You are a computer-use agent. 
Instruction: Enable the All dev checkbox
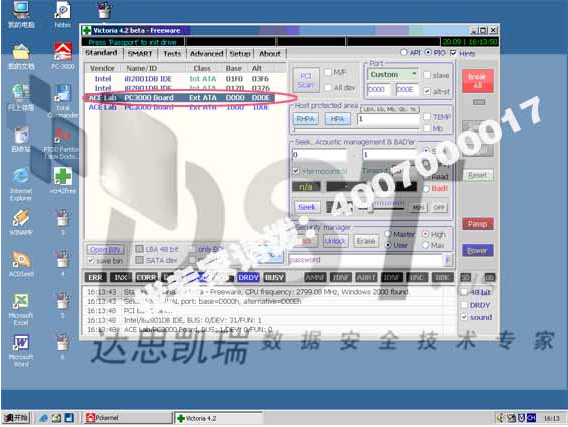328,87
